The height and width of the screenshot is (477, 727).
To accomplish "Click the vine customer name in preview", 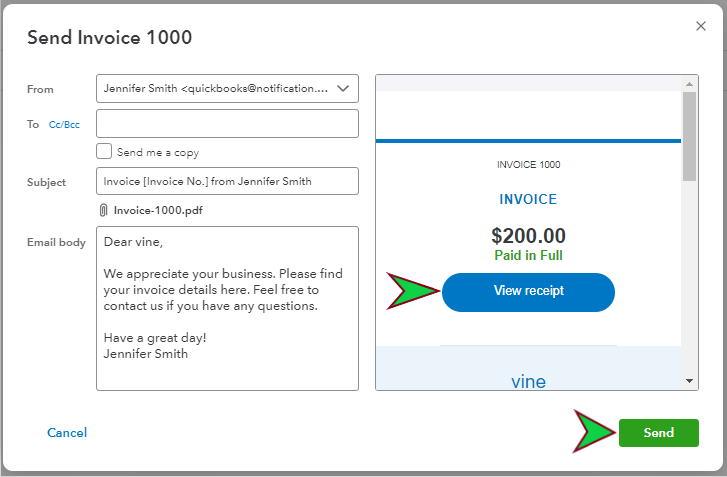I will pyautogui.click(x=528, y=381).
